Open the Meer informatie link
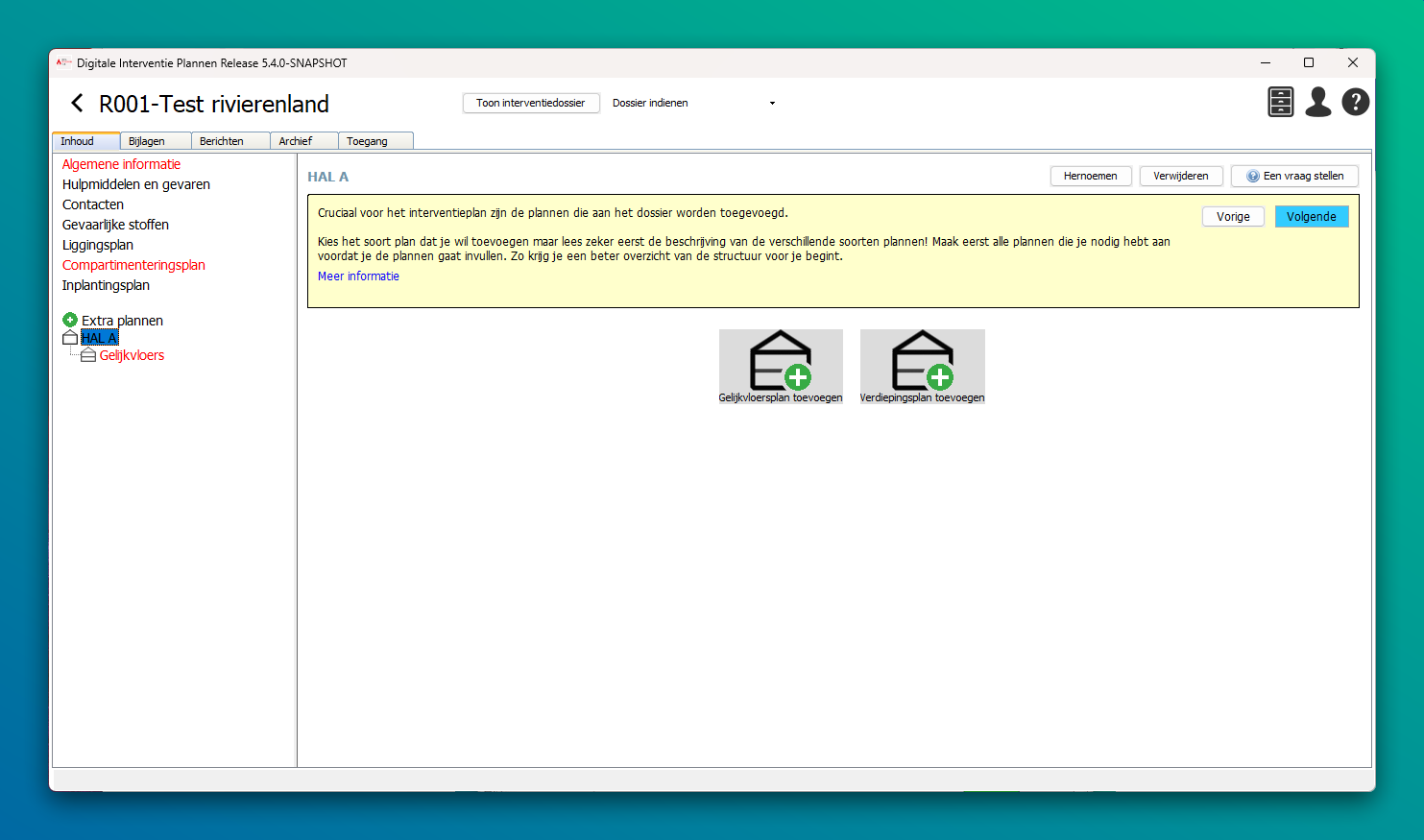1424x840 pixels. point(358,276)
